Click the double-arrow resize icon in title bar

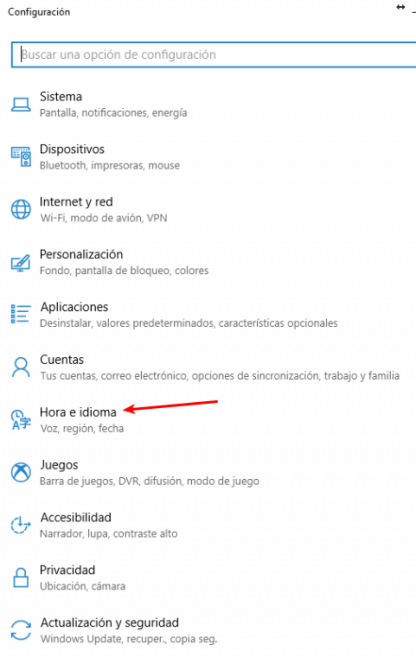coord(400,7)
